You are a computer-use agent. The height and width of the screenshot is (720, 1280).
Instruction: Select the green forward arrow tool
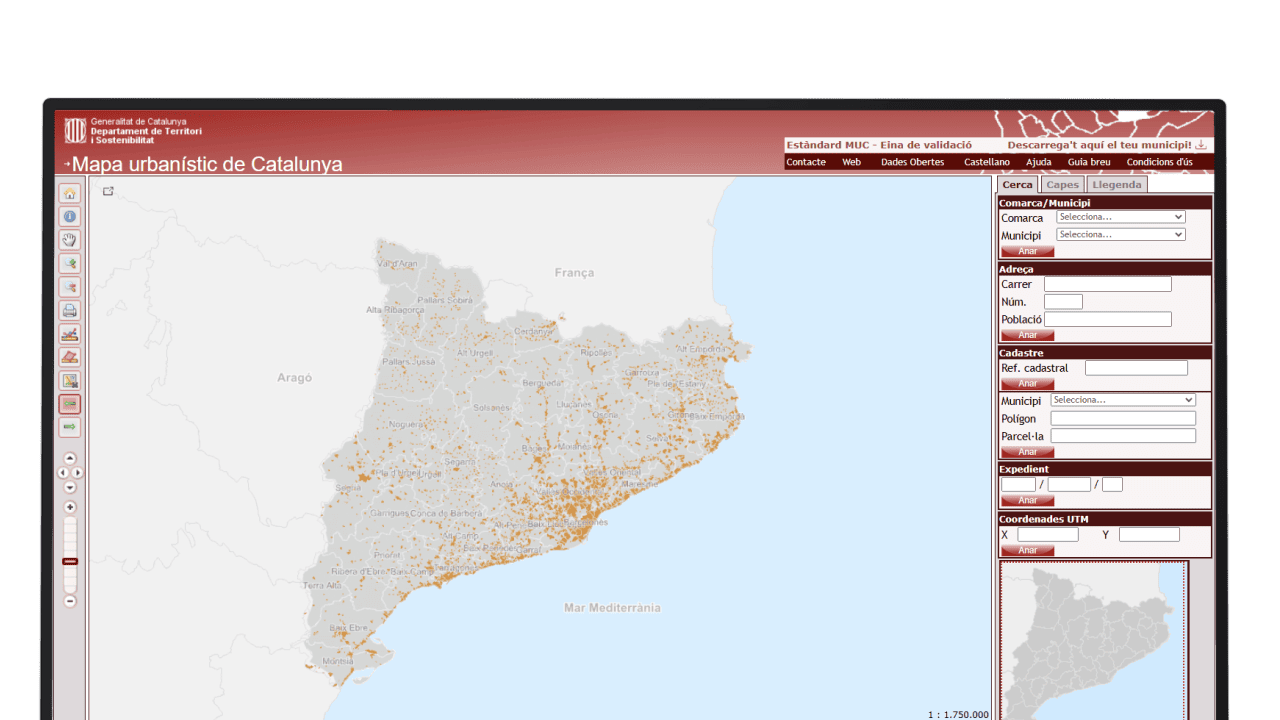click(69, 427)
